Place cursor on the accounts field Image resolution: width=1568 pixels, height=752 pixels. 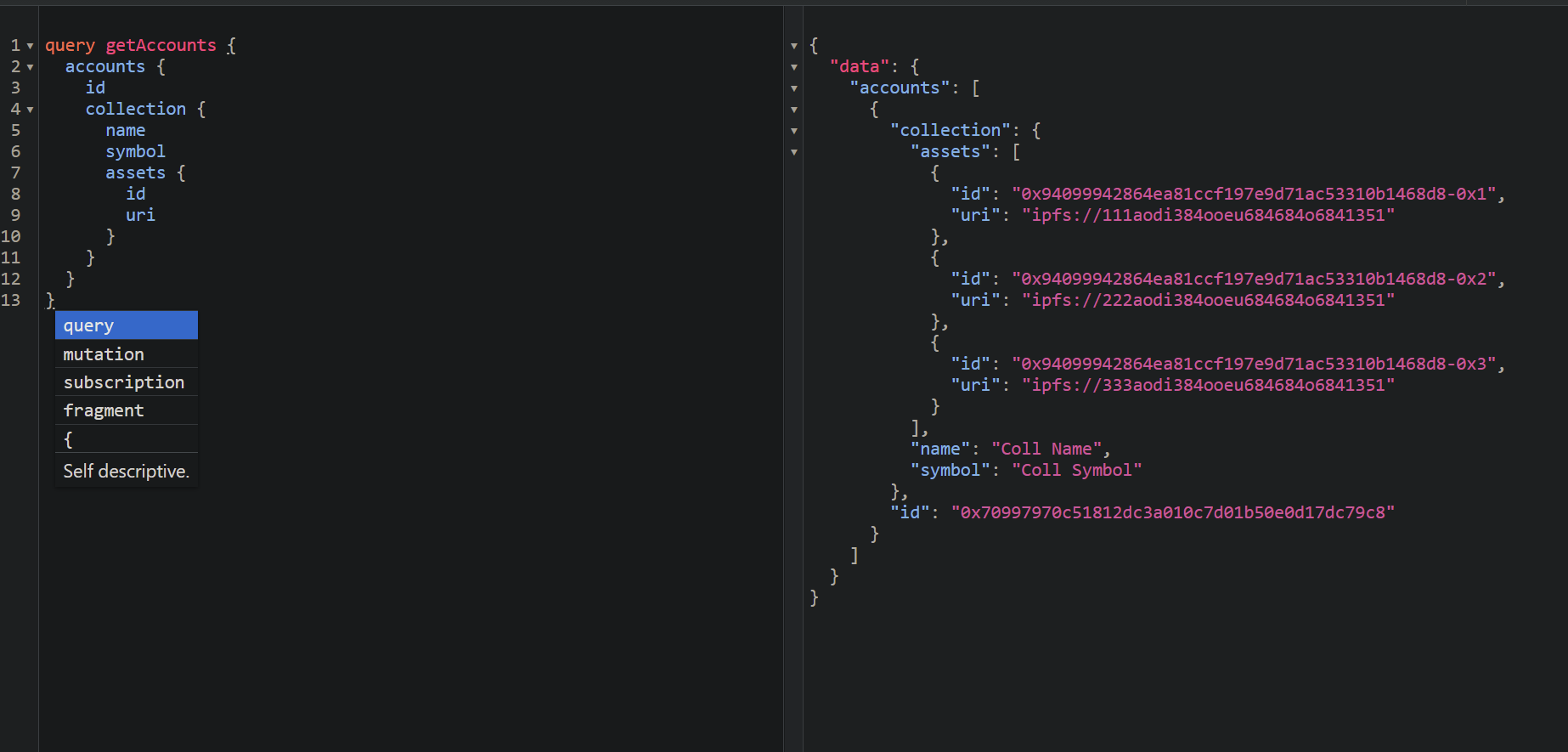pos(105,66)
